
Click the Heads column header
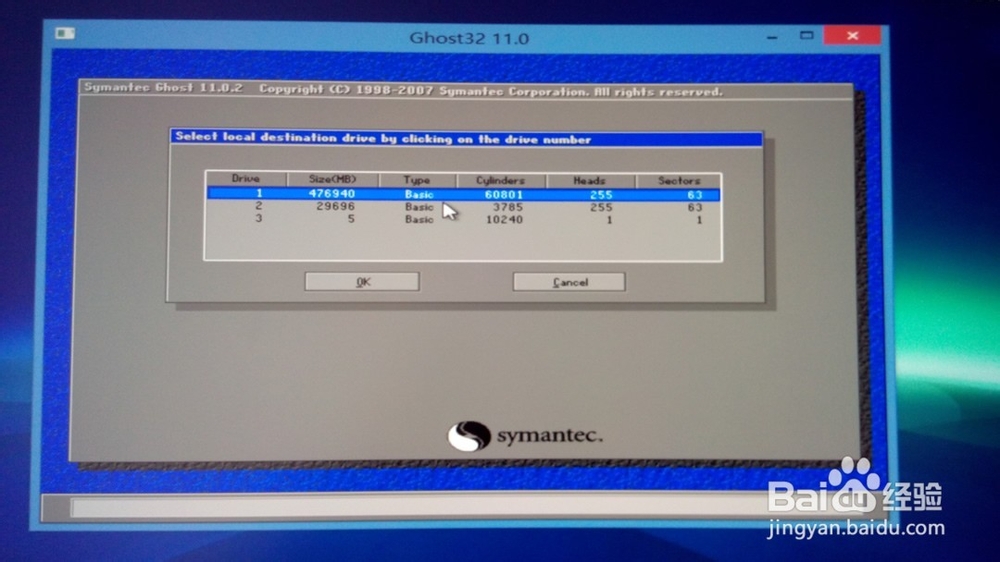[x=590, y=181]
